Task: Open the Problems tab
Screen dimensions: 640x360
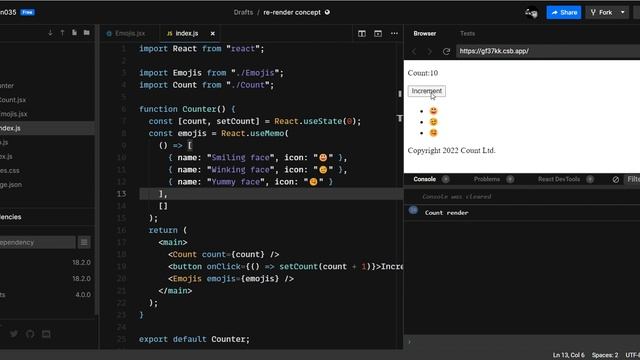Action: click(x=487, y=179)
